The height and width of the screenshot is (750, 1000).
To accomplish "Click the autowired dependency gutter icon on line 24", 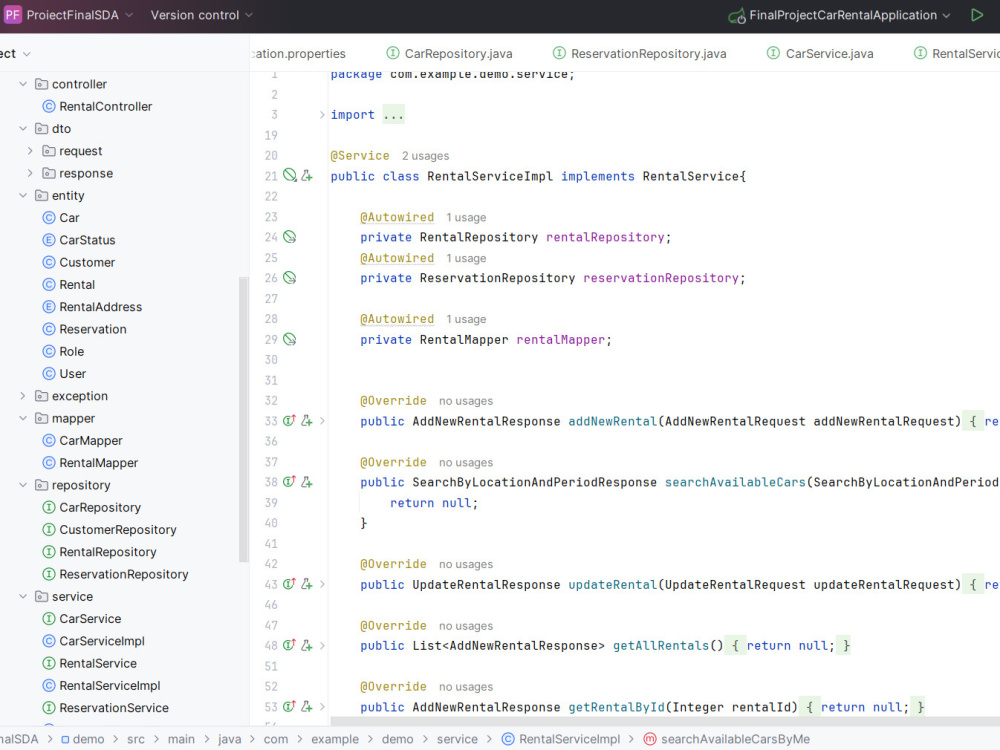I will [290, 237].
